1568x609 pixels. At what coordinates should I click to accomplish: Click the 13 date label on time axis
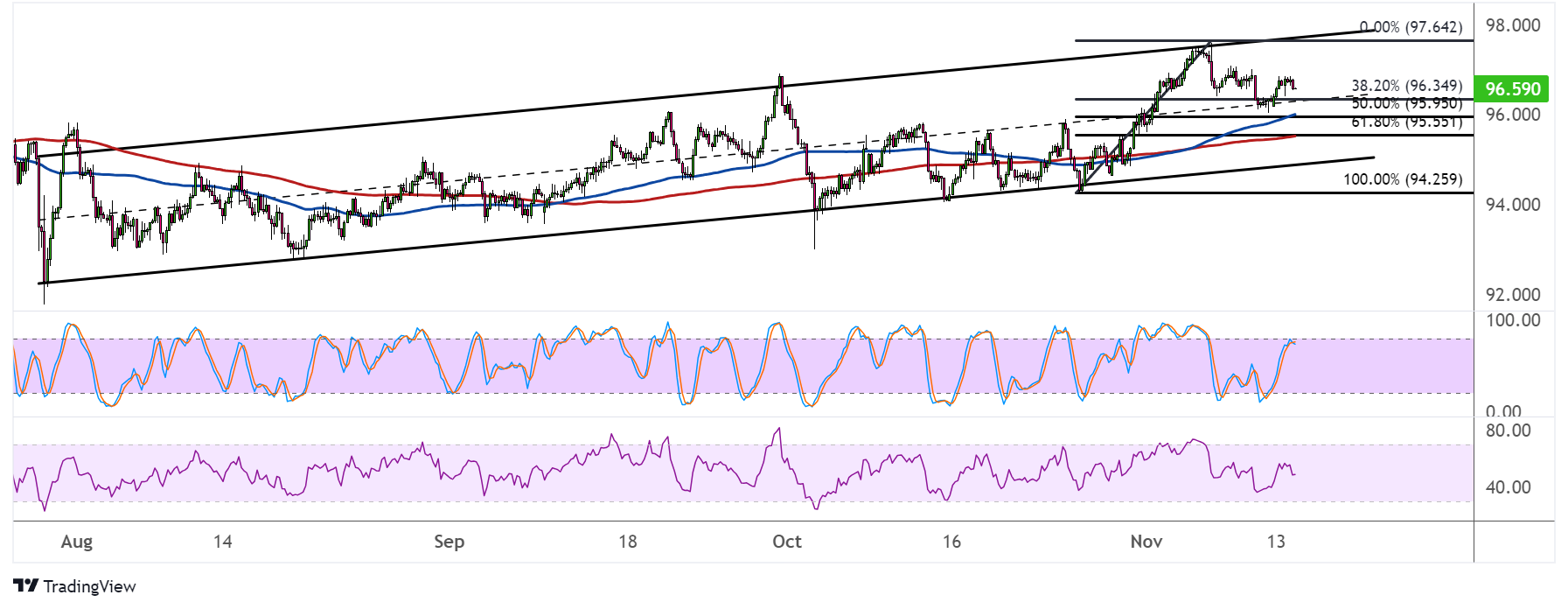click(x=1277, y=542)
